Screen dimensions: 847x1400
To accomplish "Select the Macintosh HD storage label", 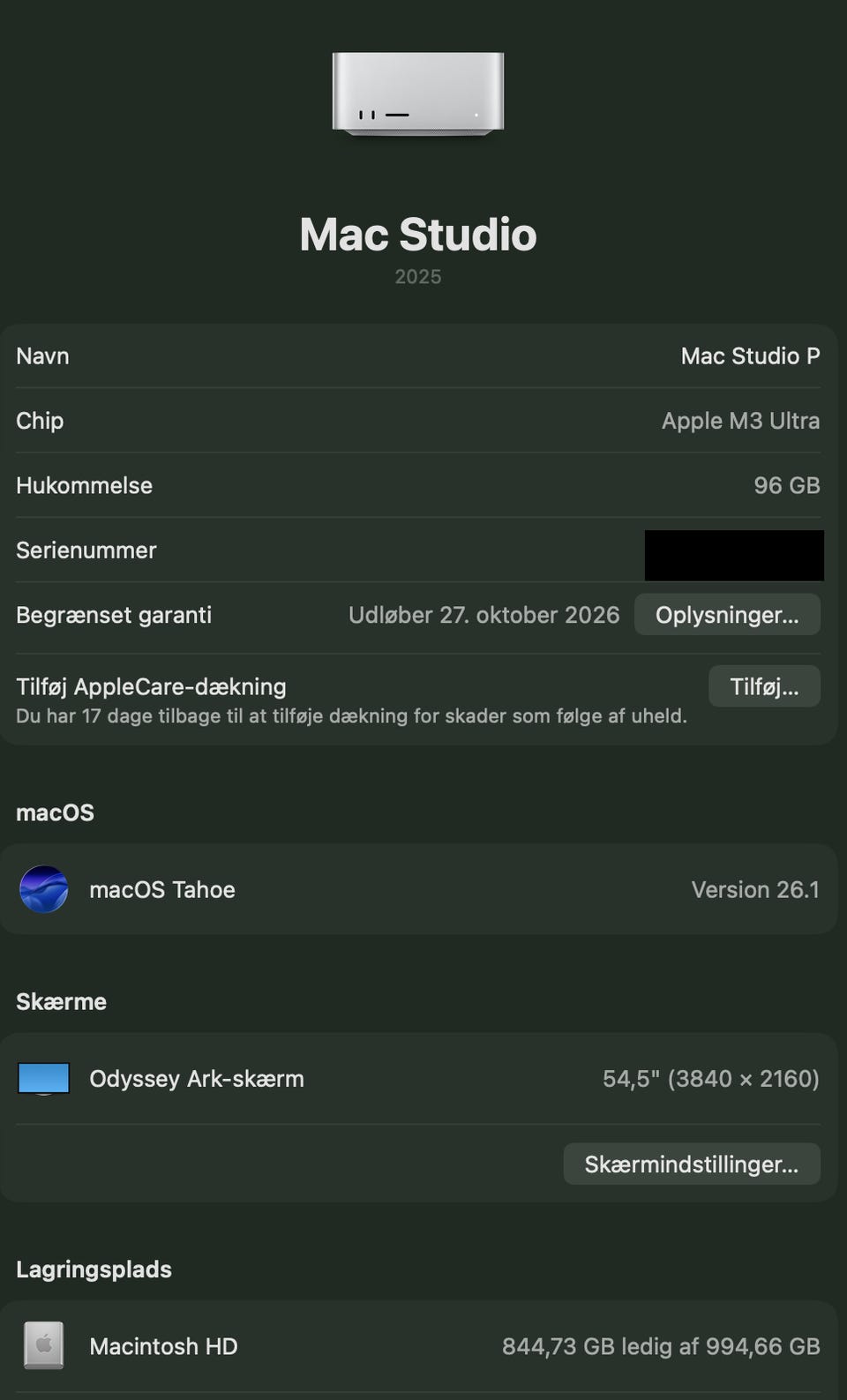I will (x=163, y=1346).
